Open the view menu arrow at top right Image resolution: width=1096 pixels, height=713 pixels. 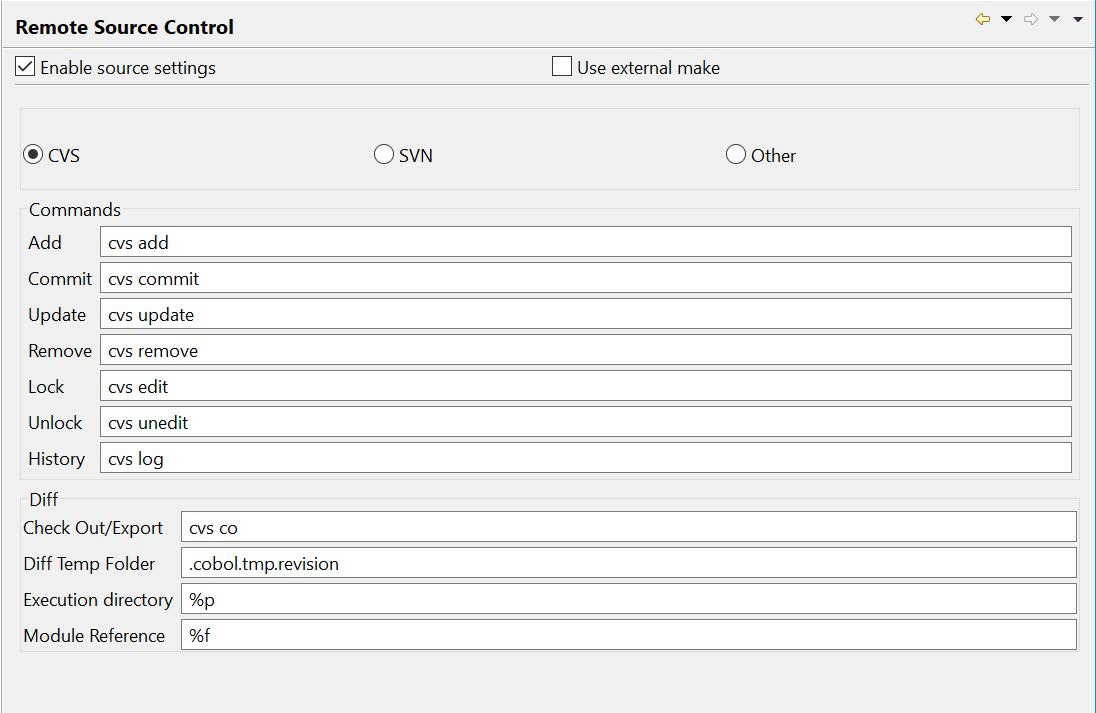(1077, 19)
